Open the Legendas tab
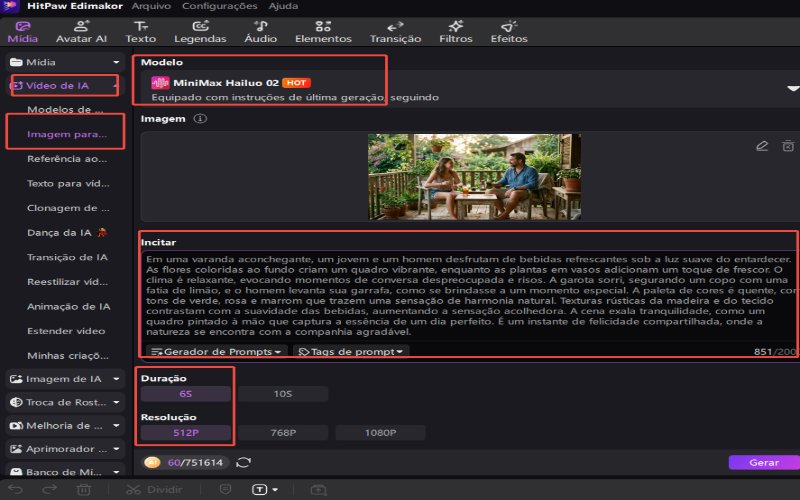The image size is (800, 500). pos(200,32)
